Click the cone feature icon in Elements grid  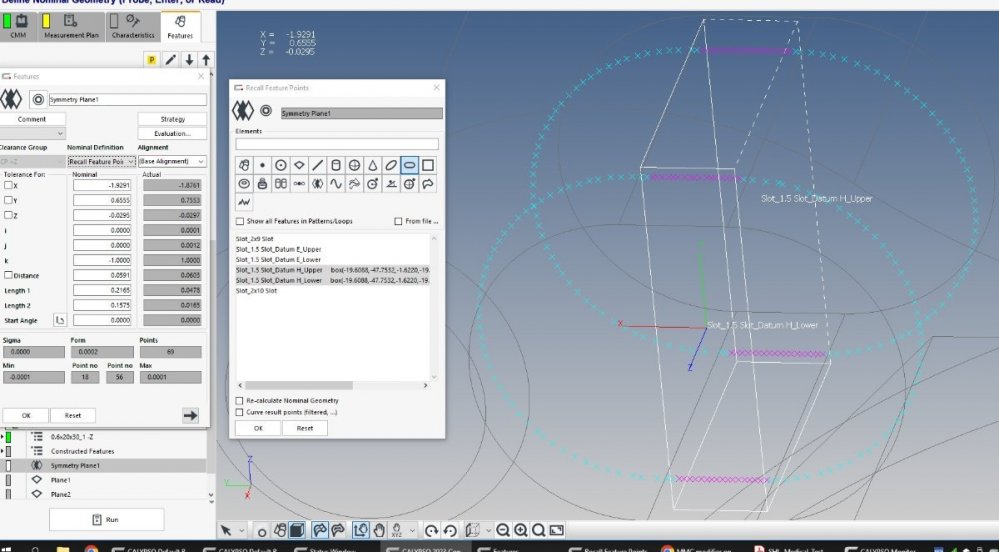[372, 165]
